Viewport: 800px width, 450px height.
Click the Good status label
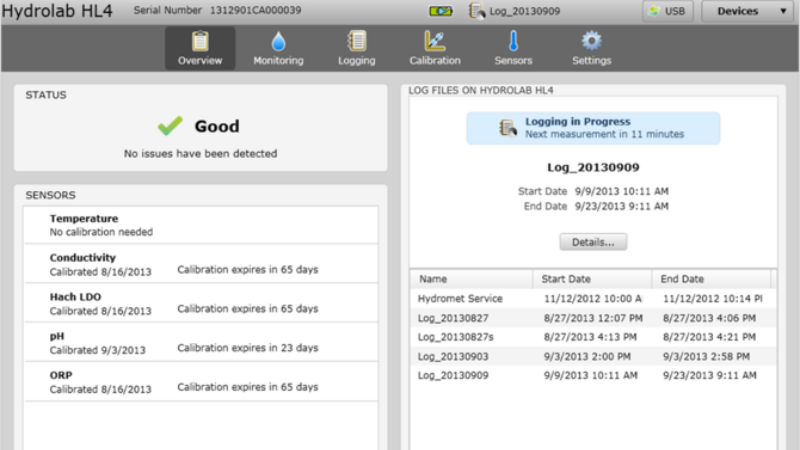217,126
